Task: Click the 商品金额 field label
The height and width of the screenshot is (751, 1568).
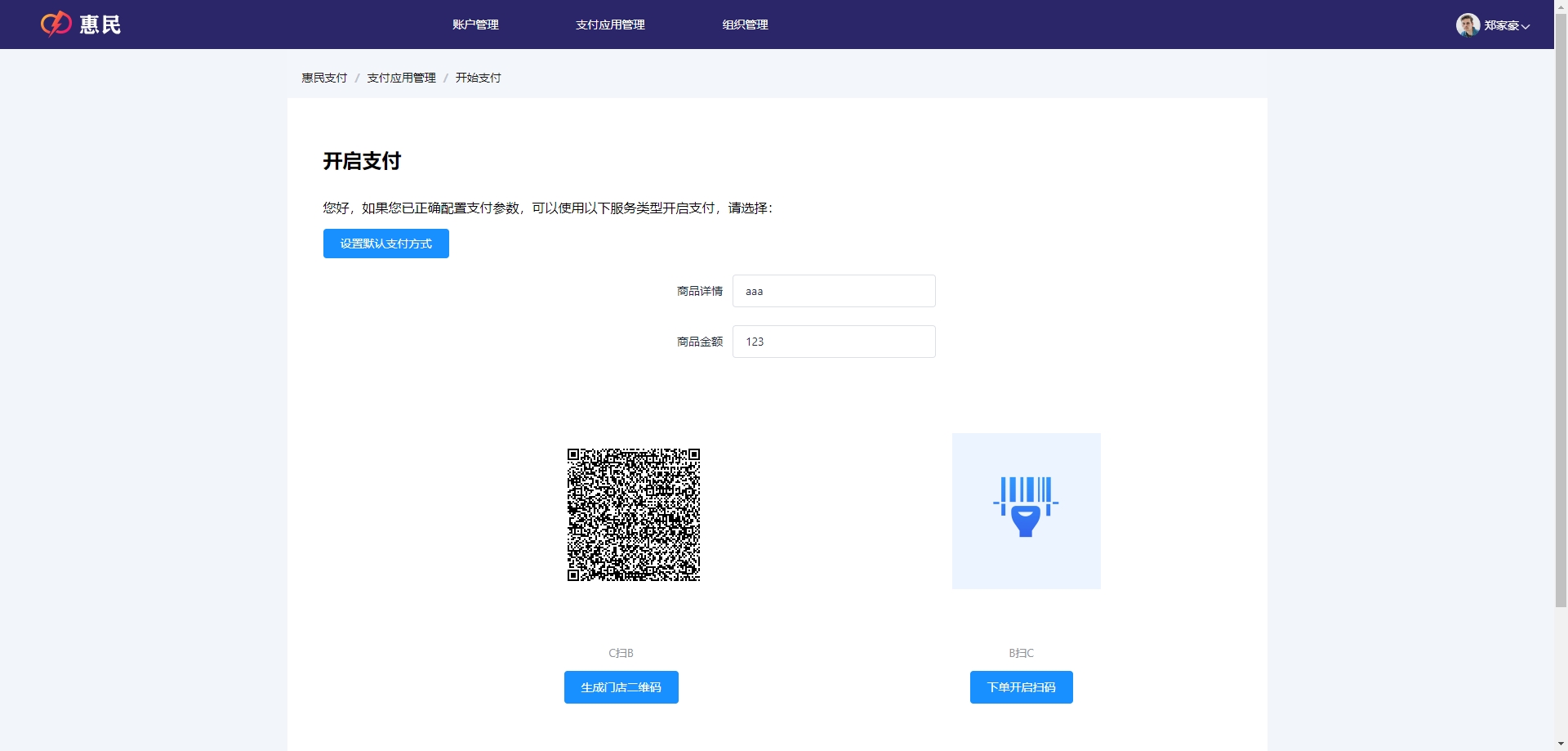Action: [700, 342]
